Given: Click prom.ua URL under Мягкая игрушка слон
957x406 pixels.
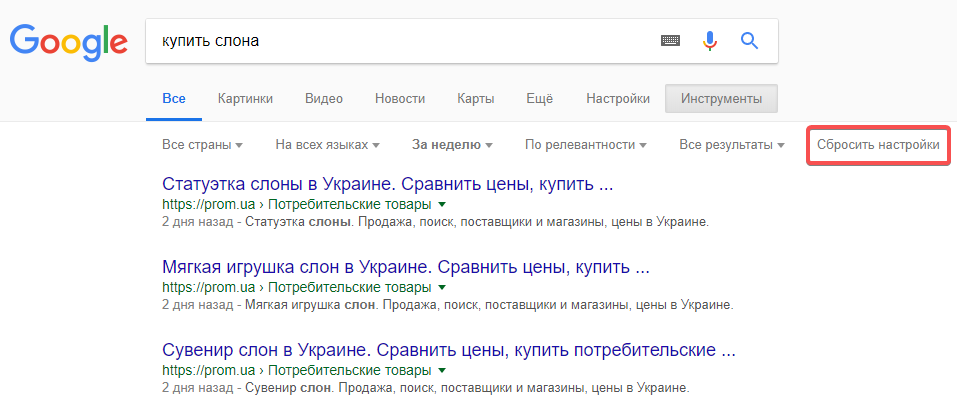Looking at the screenshot, I should point(297,287).
